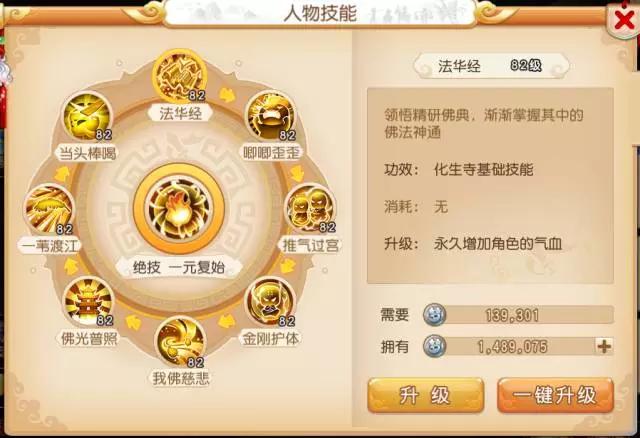Viewport: 640px width, 438px height.
Task: Click the silver coin icon beside 需要
Action: click(435, 315)
